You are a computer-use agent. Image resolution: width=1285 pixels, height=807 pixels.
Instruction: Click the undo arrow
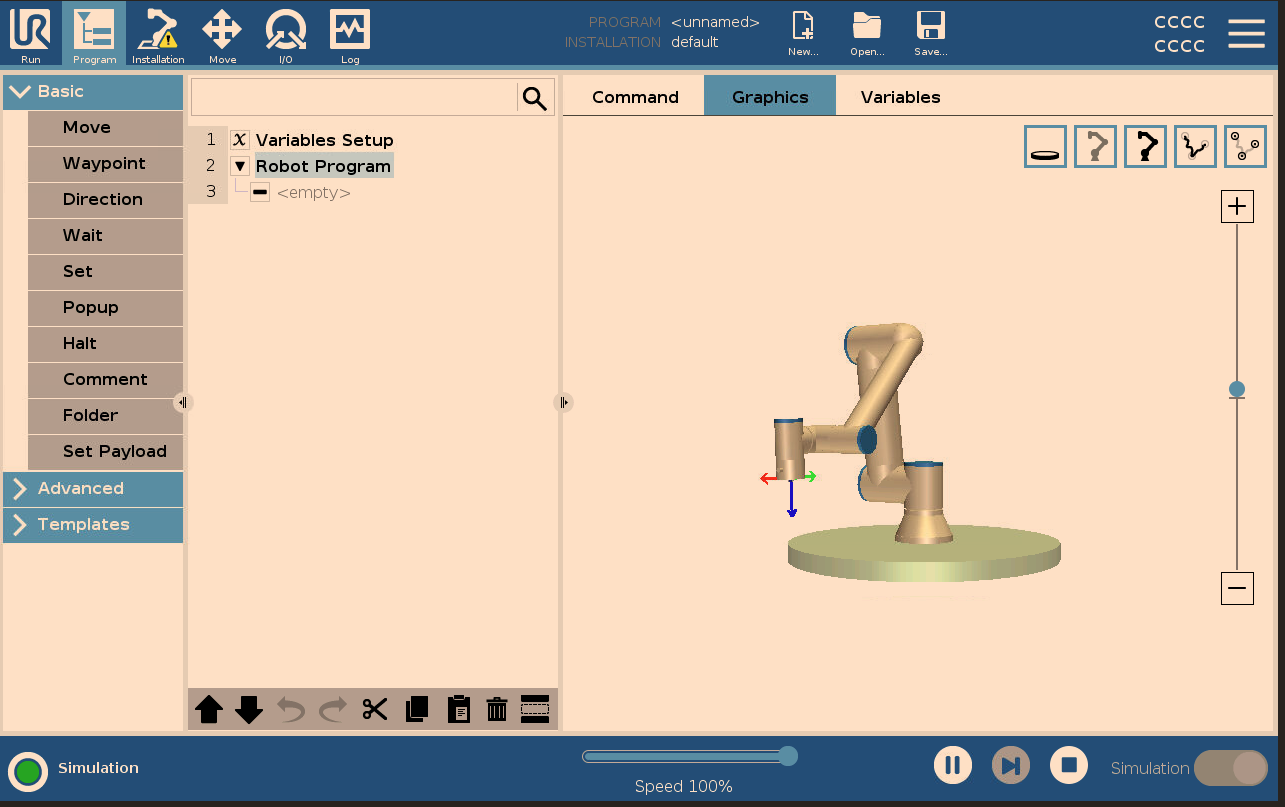[x=291, y=710]
